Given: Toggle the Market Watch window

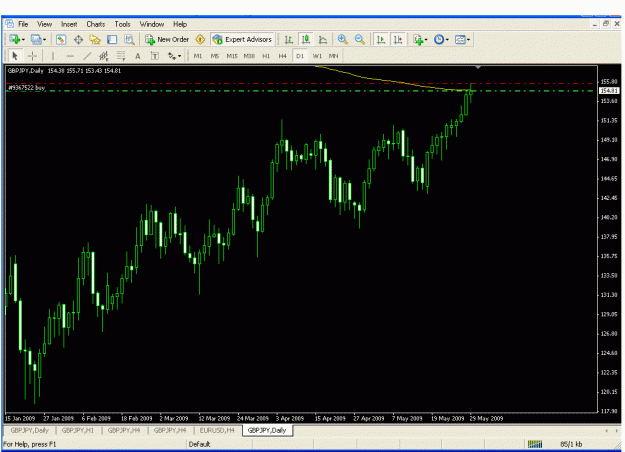Looking at the screenshot, I should 61,39.
